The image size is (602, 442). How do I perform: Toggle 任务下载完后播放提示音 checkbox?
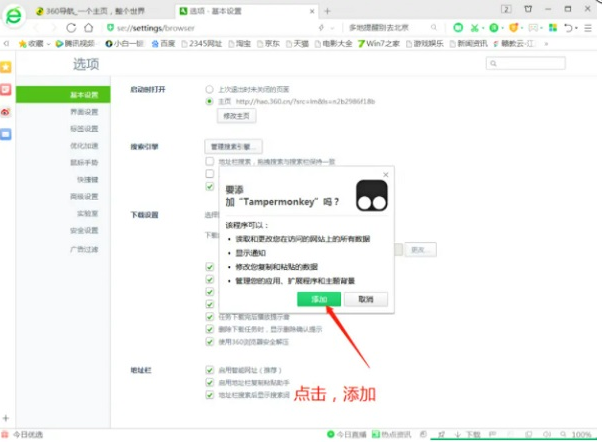click(x=210, y=317)
